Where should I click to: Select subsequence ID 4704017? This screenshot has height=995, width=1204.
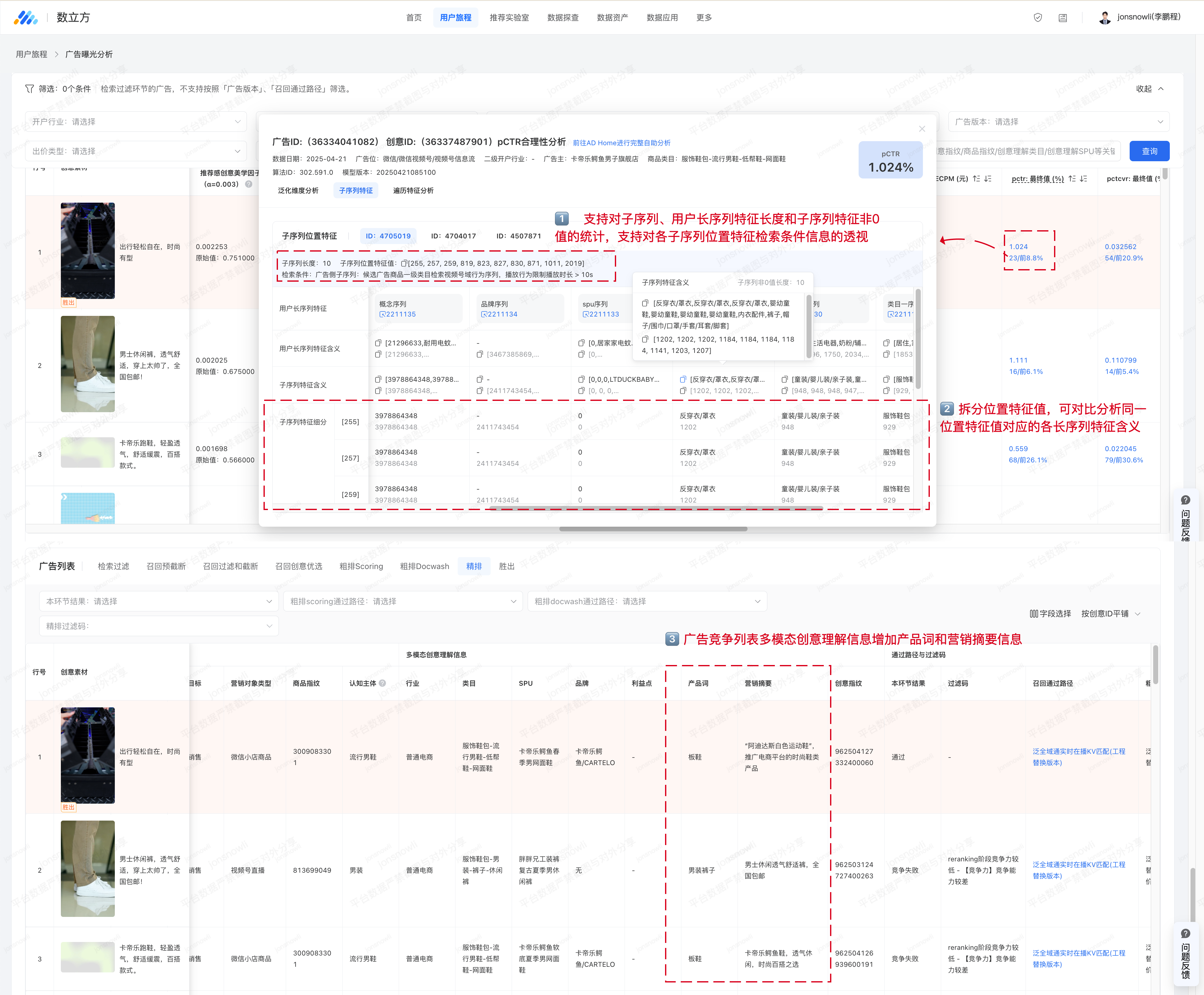(453, 236)
